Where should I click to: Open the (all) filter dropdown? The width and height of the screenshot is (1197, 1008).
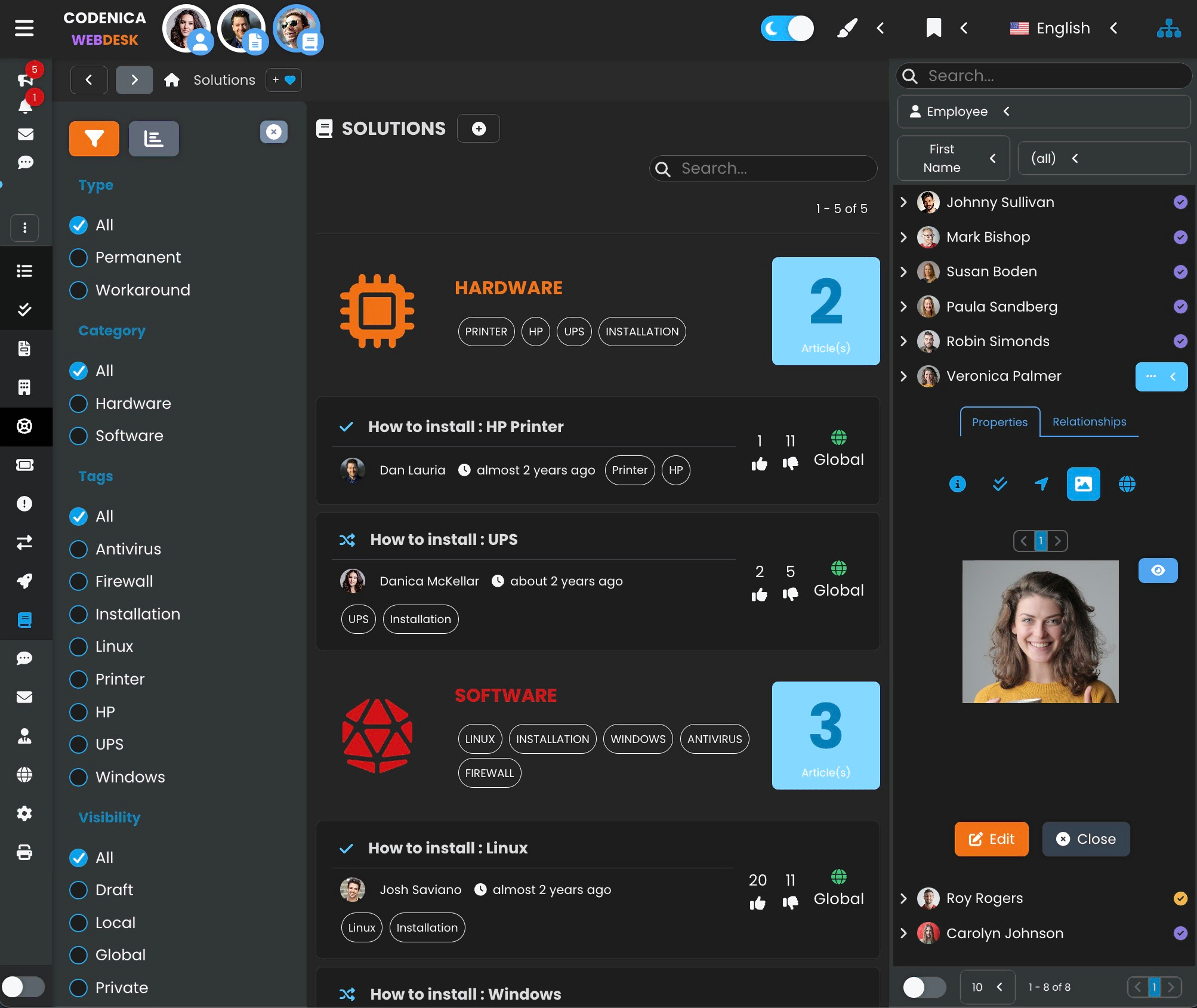(1076, 158)
